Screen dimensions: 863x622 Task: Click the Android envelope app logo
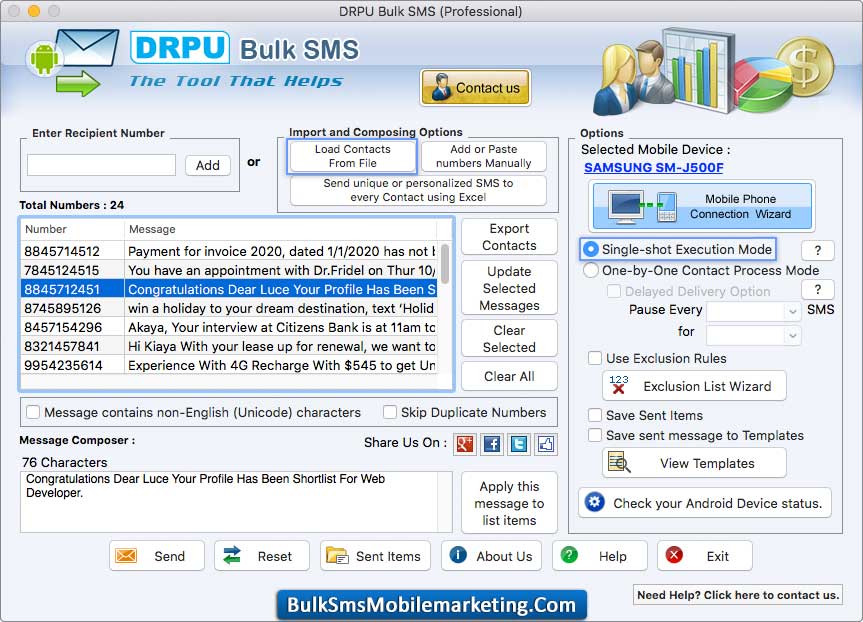pos(73,62)
